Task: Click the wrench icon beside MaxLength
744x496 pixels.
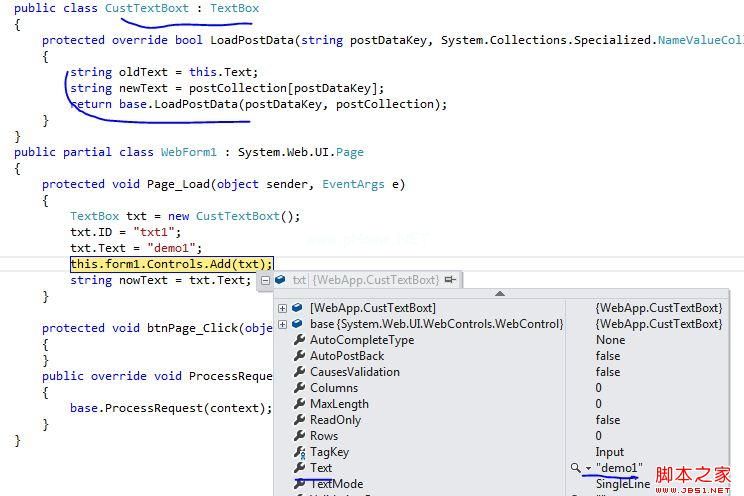Action: coord(299,404)
